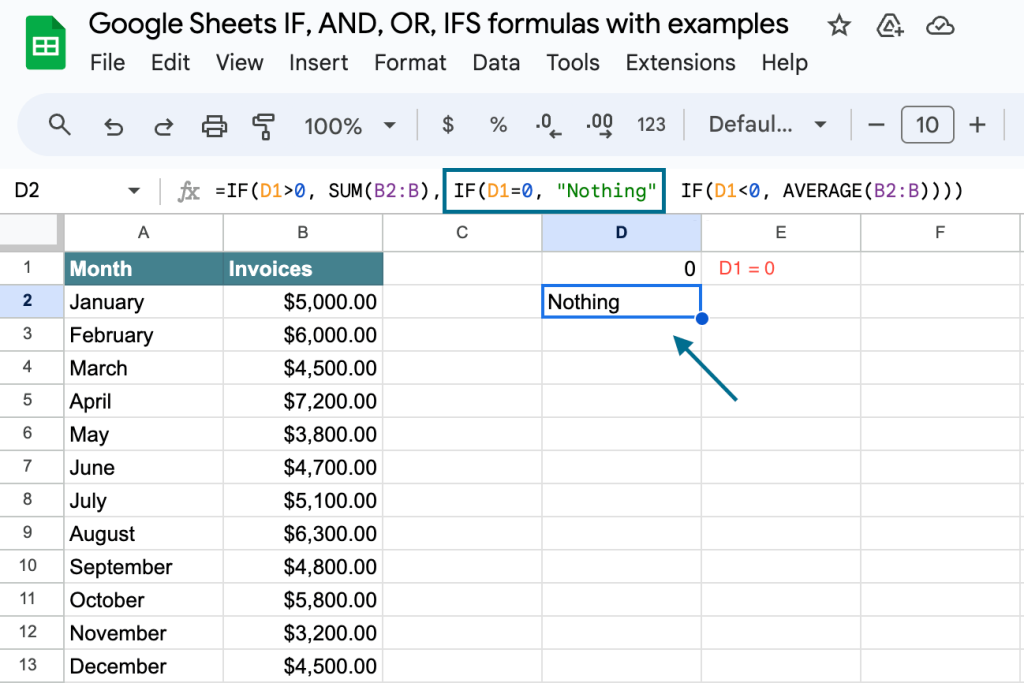The width and height of the screenshot is (1024, 683).
Task: Open the Default font dropdown
Action: click(x=768, y=124)
